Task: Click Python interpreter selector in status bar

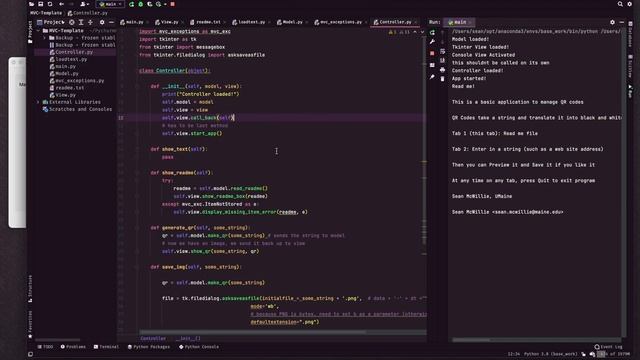Action: click(551, 354)
